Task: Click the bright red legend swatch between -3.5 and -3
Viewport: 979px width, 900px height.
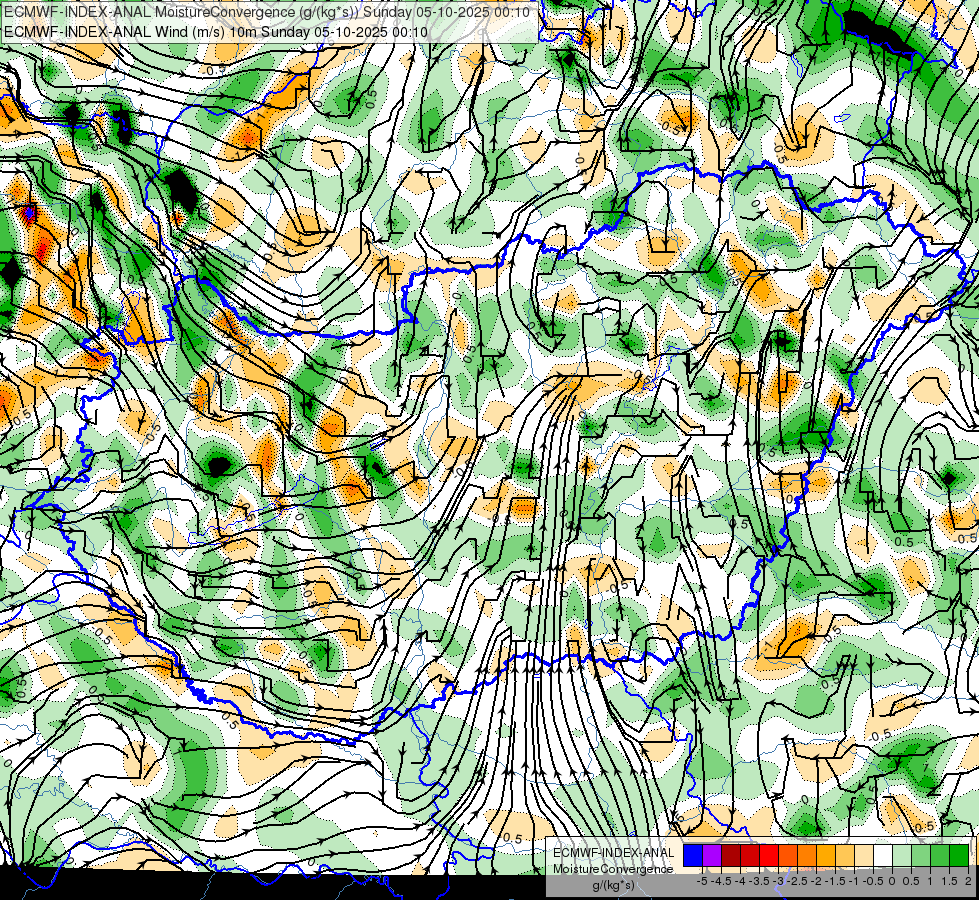Action: [769, 855]
